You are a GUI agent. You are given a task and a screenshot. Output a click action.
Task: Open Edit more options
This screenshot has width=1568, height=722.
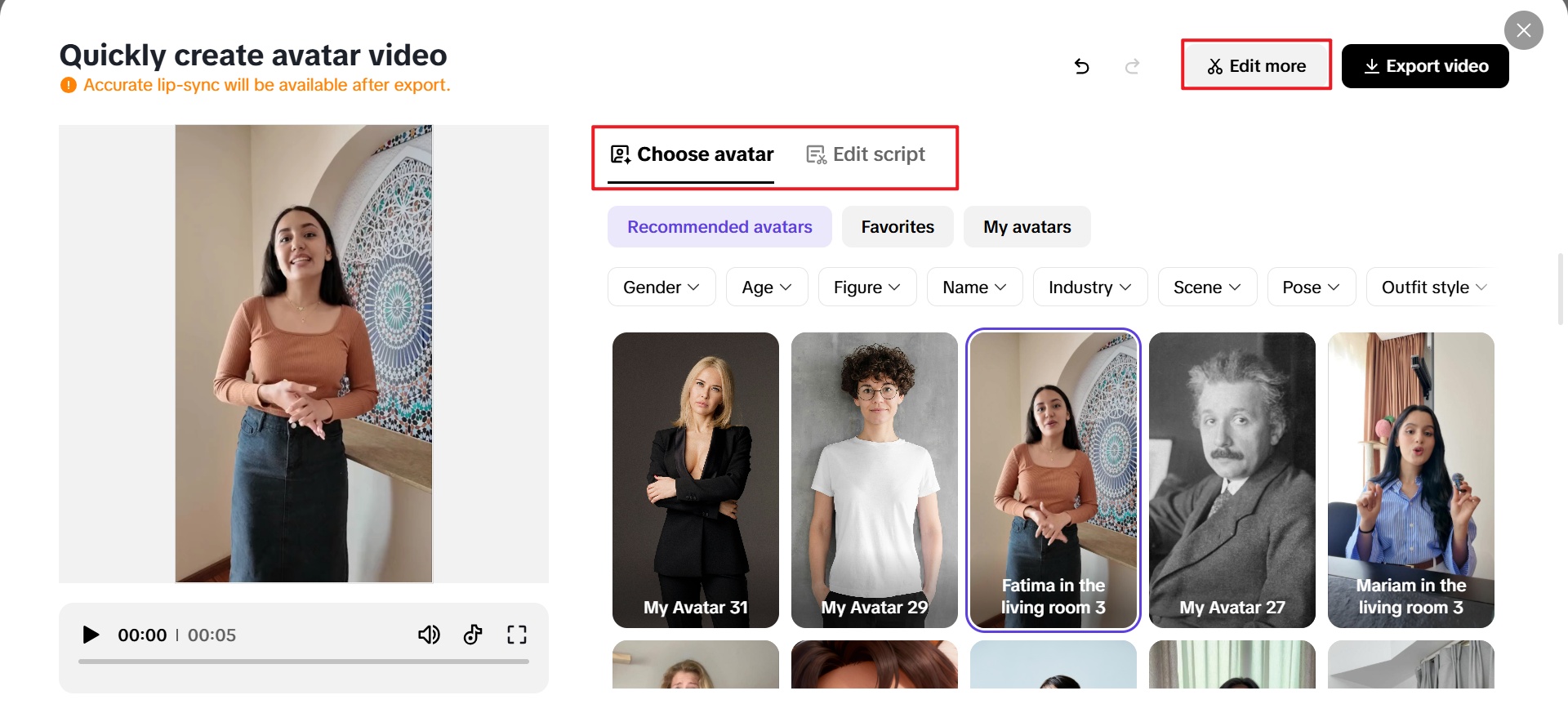pos(1255,65)
